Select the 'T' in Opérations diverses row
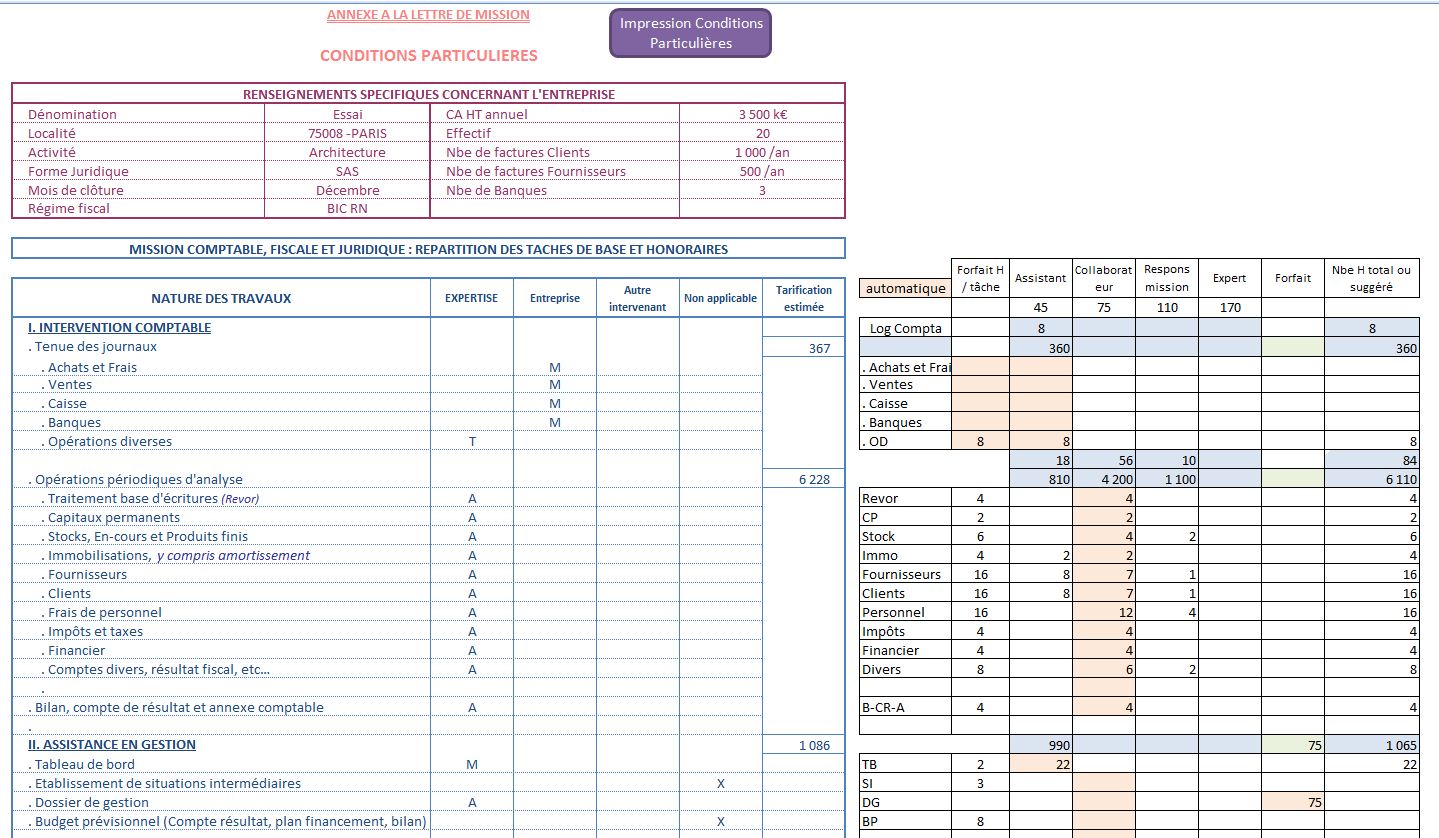The width and height of the screenshot is (1439, 838). pyautogui.click(x=472, y=442)
